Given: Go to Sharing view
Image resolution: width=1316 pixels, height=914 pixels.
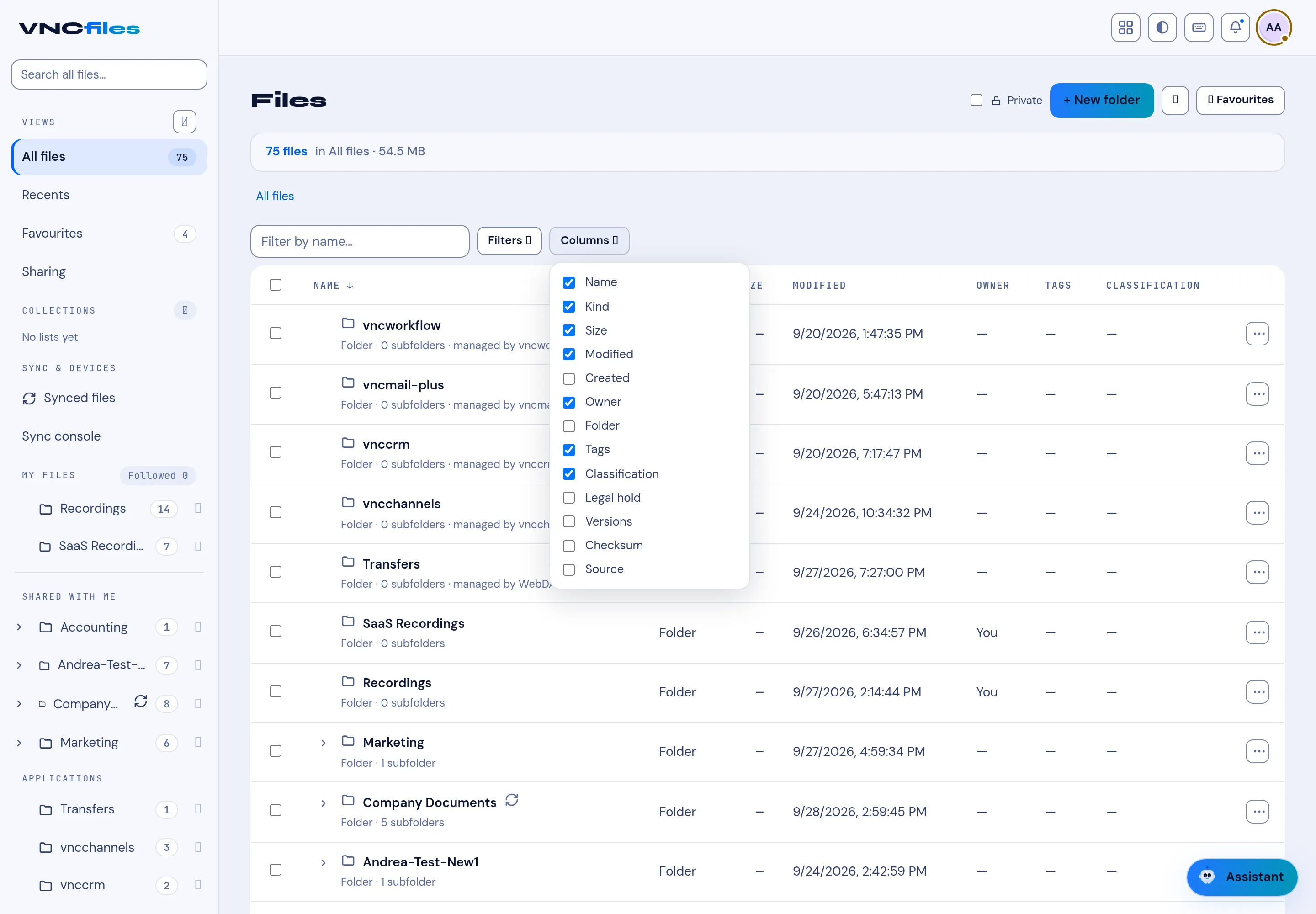Looking at the screenshot, I should [109, 271].
